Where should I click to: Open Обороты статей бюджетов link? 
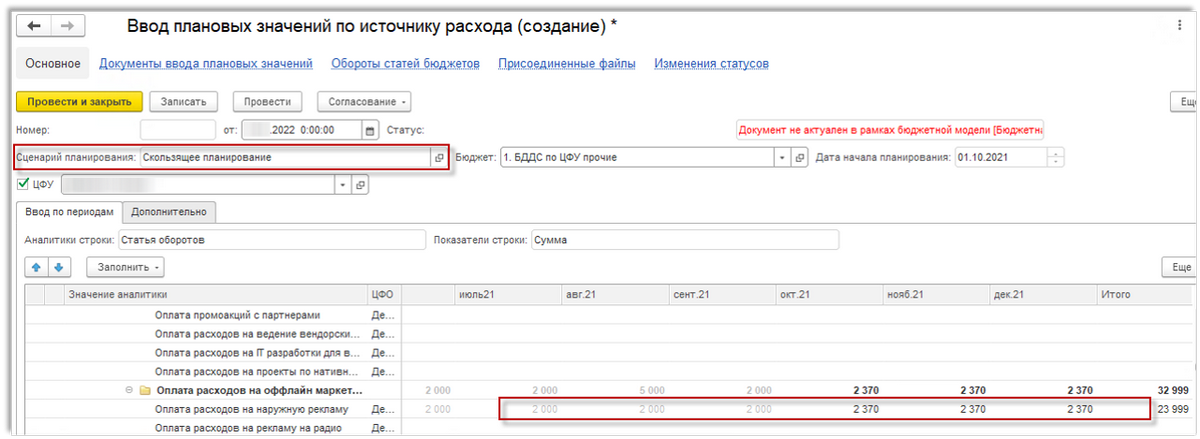[406, 64]
